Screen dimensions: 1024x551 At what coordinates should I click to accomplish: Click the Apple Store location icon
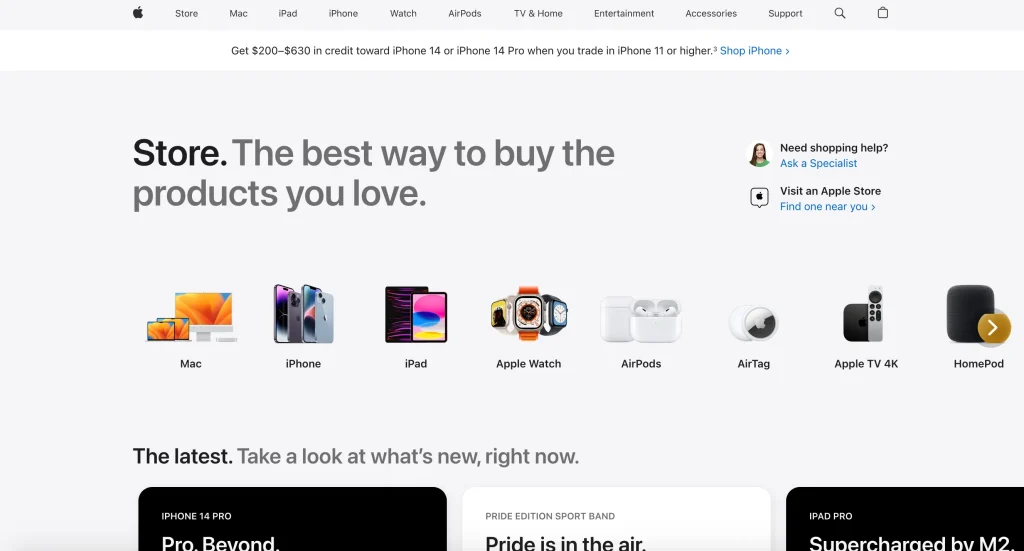click(759, 197)
